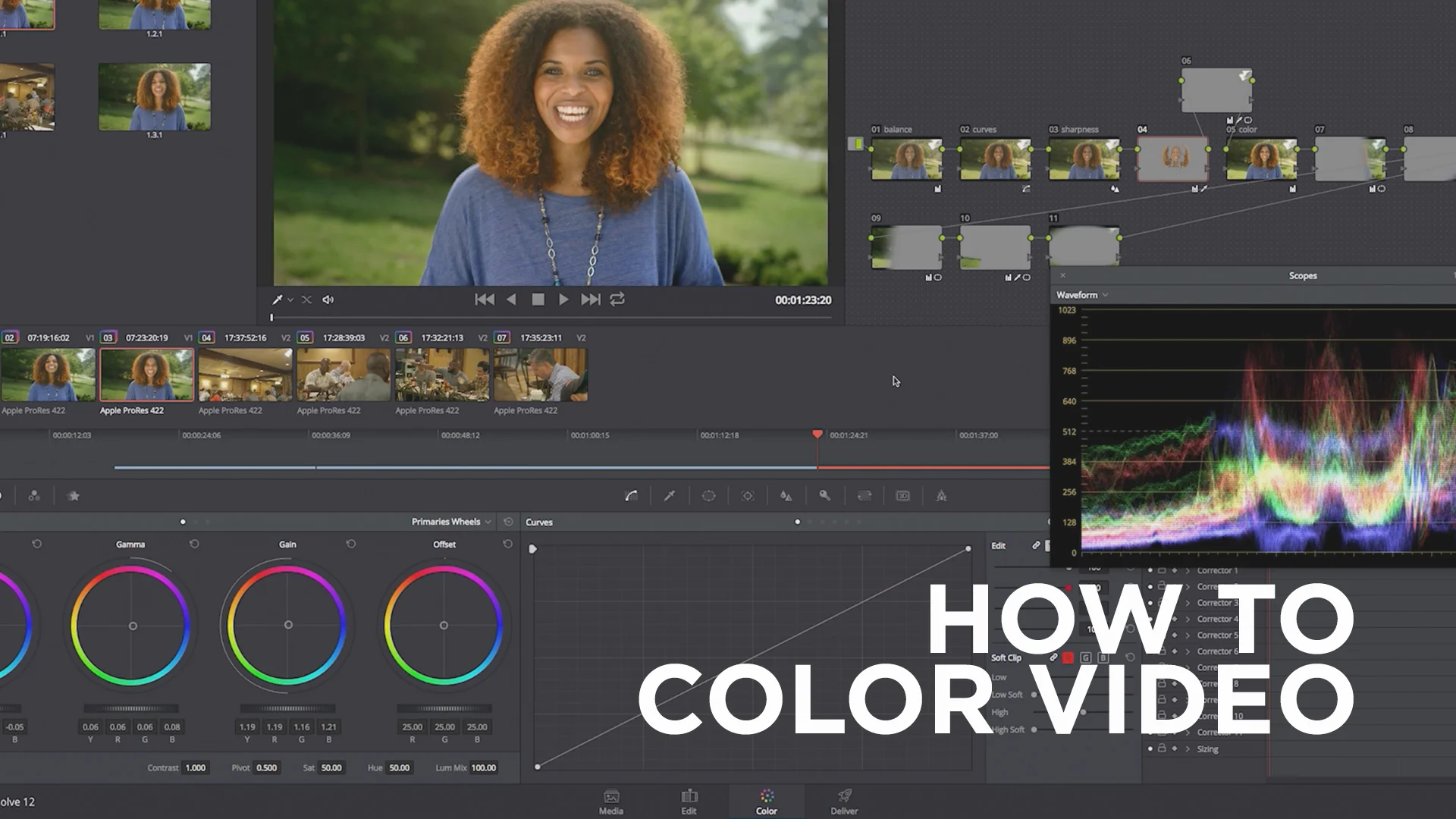Toggle Soft Clip red channel
This screenshot has width=1456, height=819.
coord(1068,657)
